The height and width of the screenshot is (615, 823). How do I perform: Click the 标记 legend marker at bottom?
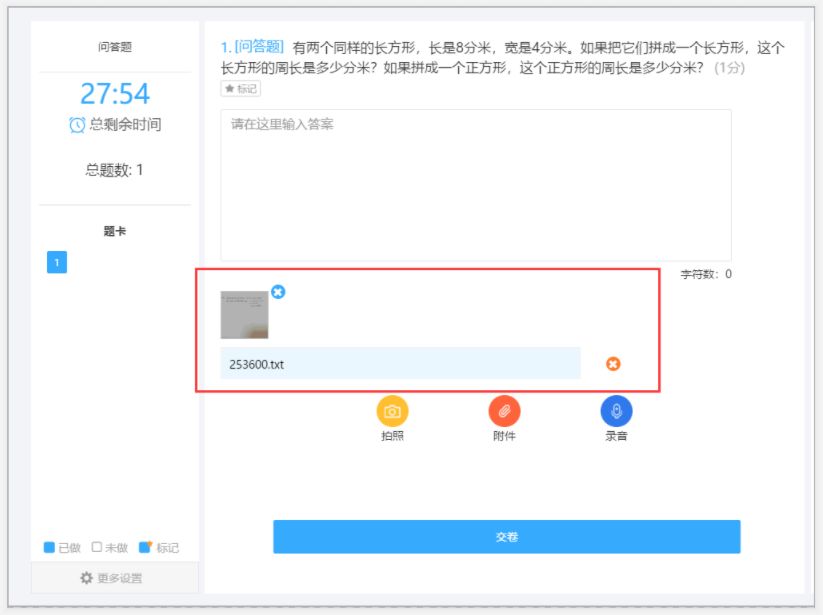pyautogui.click(x=145, y=547)
